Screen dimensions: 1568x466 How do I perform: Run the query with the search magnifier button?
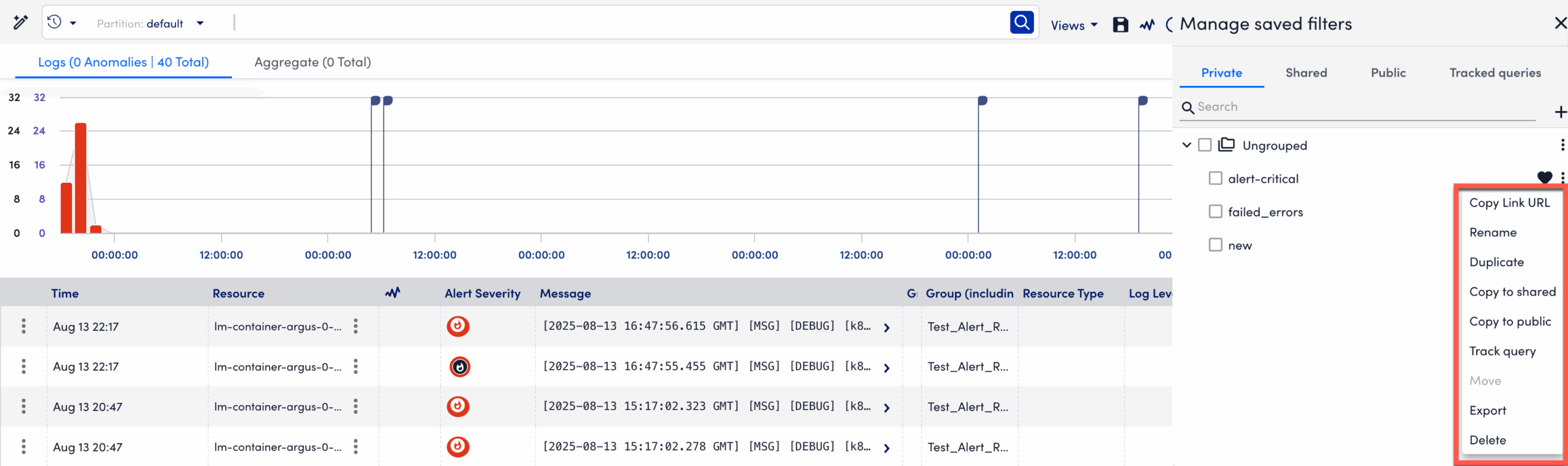[x=1022, y=23]
